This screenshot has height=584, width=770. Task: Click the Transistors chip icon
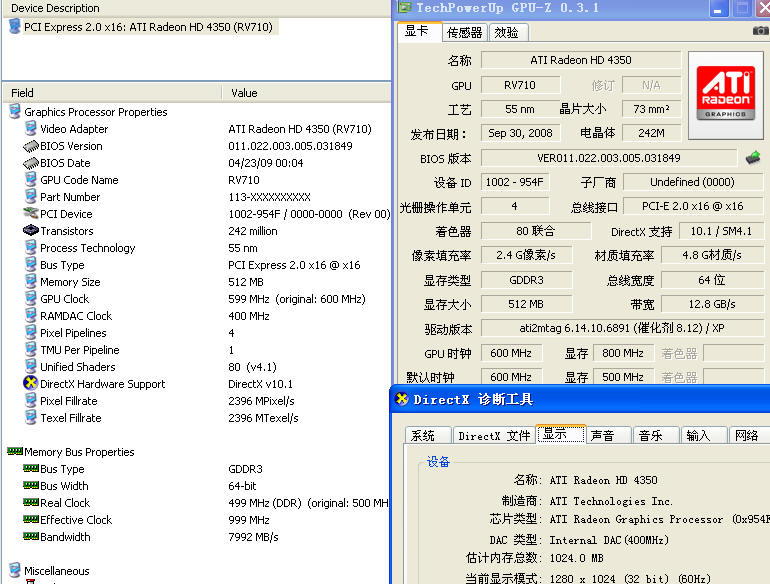[x=30, y=230]
